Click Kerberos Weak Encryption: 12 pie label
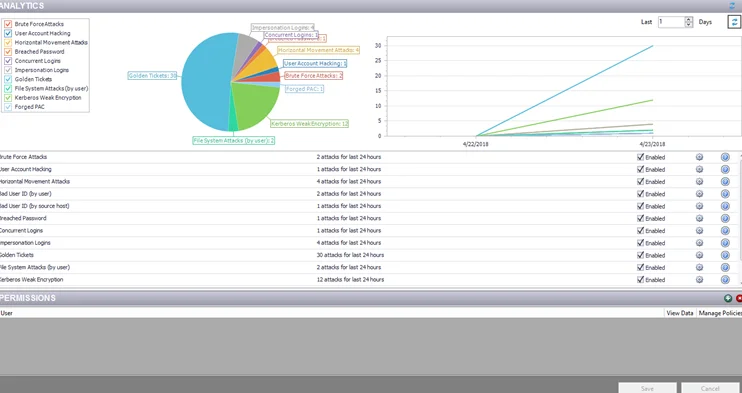742x393 pixels. [309, 124]
